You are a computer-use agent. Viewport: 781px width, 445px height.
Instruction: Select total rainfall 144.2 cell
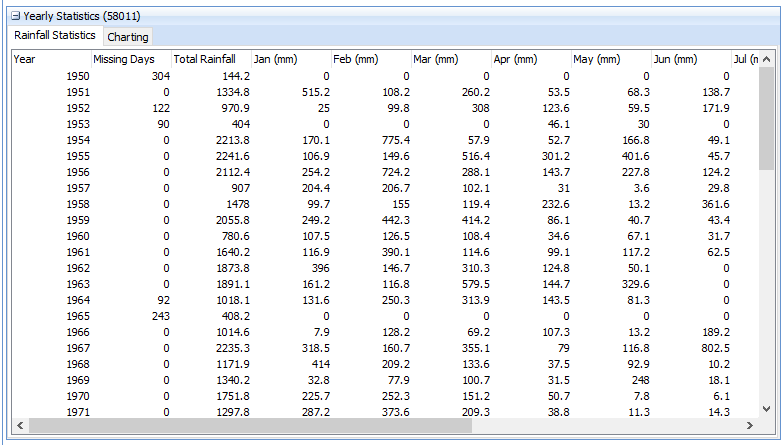[236, 76]
